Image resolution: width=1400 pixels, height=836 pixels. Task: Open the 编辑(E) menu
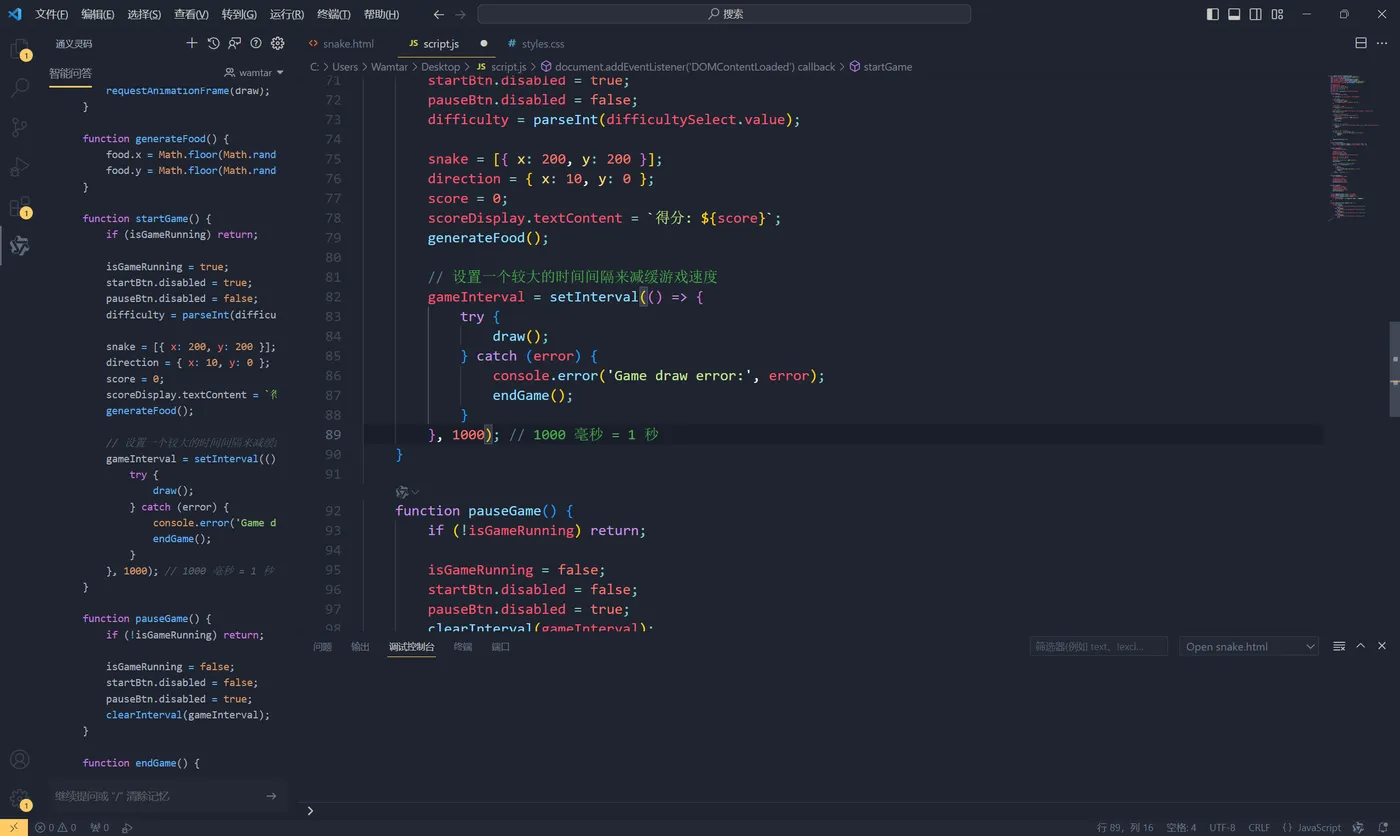click(x=97, y=14)
